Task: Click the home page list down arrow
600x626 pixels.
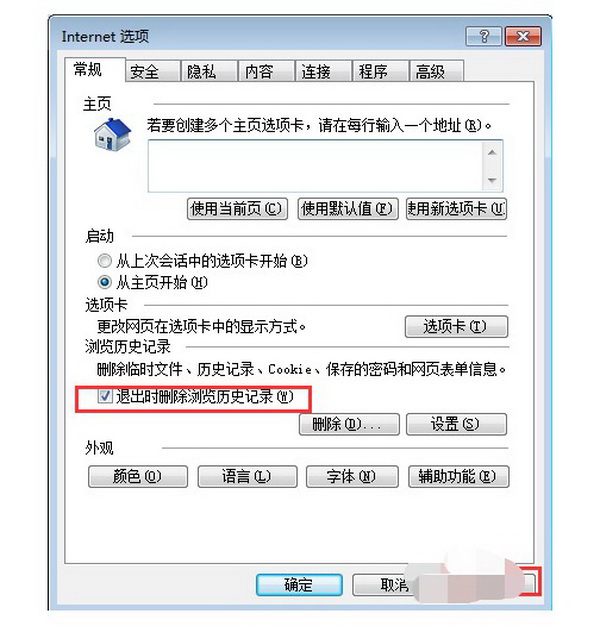Action: pyautogui.click(x=492, y=180)
